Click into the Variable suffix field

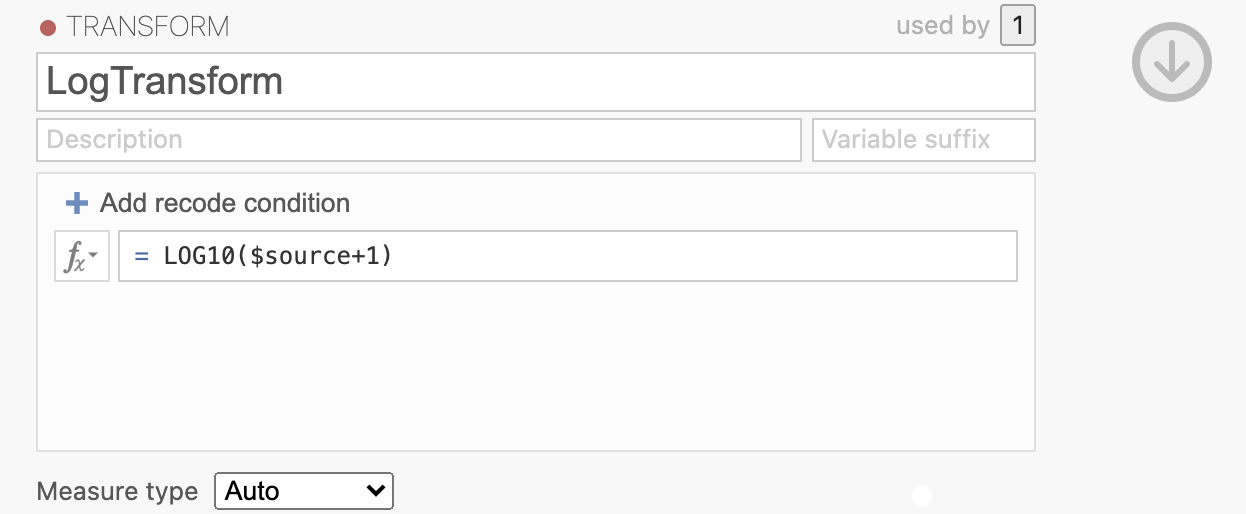(924, 140)
